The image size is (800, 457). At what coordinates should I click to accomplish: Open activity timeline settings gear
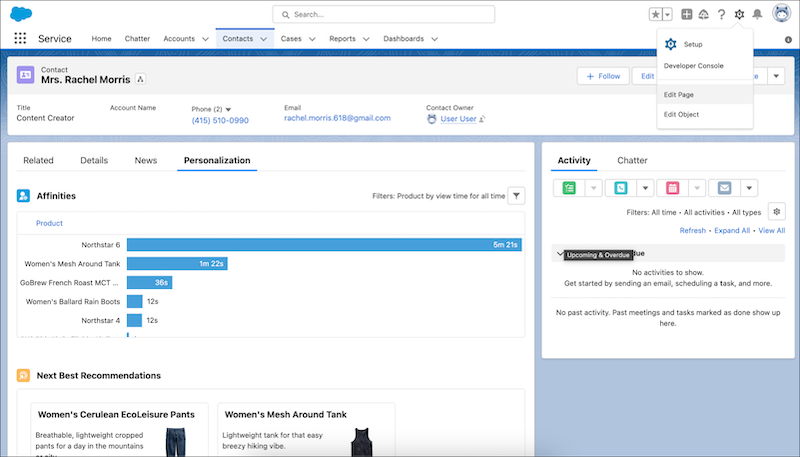click(777, 211)
